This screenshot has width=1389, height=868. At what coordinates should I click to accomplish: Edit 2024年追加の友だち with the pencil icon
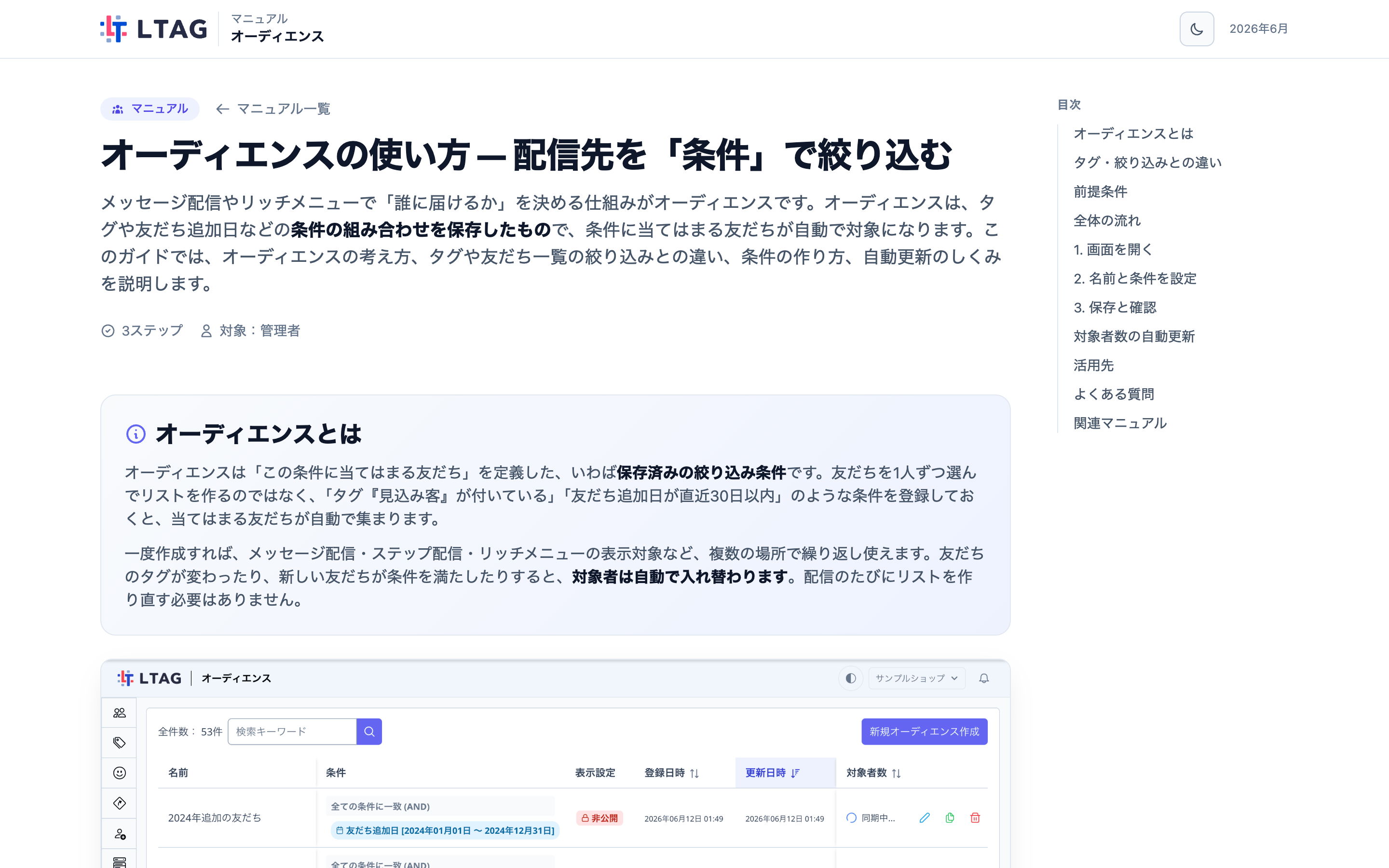click(924, 817)
